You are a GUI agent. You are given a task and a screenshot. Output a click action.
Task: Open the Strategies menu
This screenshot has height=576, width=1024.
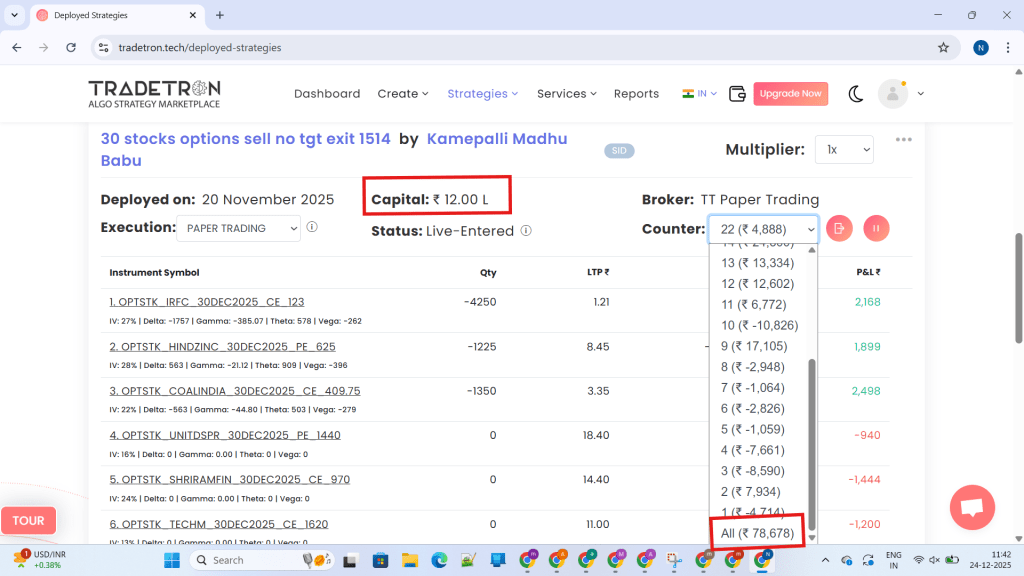pyautogui.click(x=482, y=94)
